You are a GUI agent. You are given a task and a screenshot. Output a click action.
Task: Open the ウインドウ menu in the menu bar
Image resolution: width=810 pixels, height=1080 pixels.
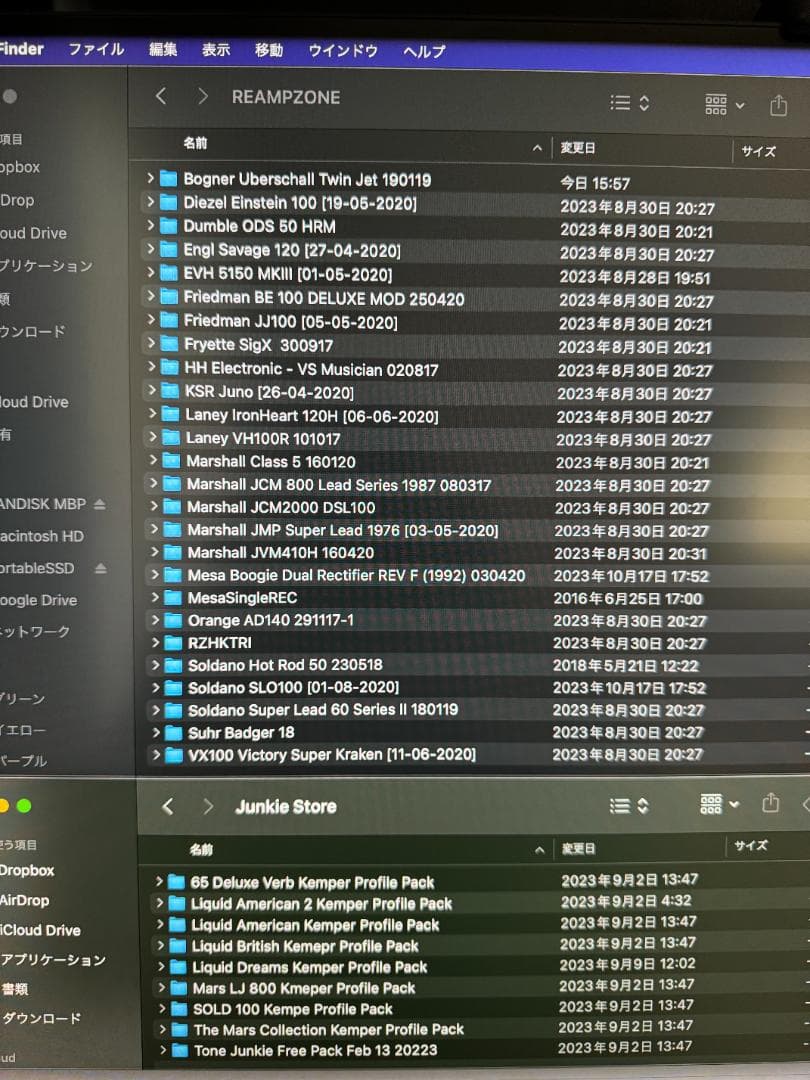(x=342, y=50)
